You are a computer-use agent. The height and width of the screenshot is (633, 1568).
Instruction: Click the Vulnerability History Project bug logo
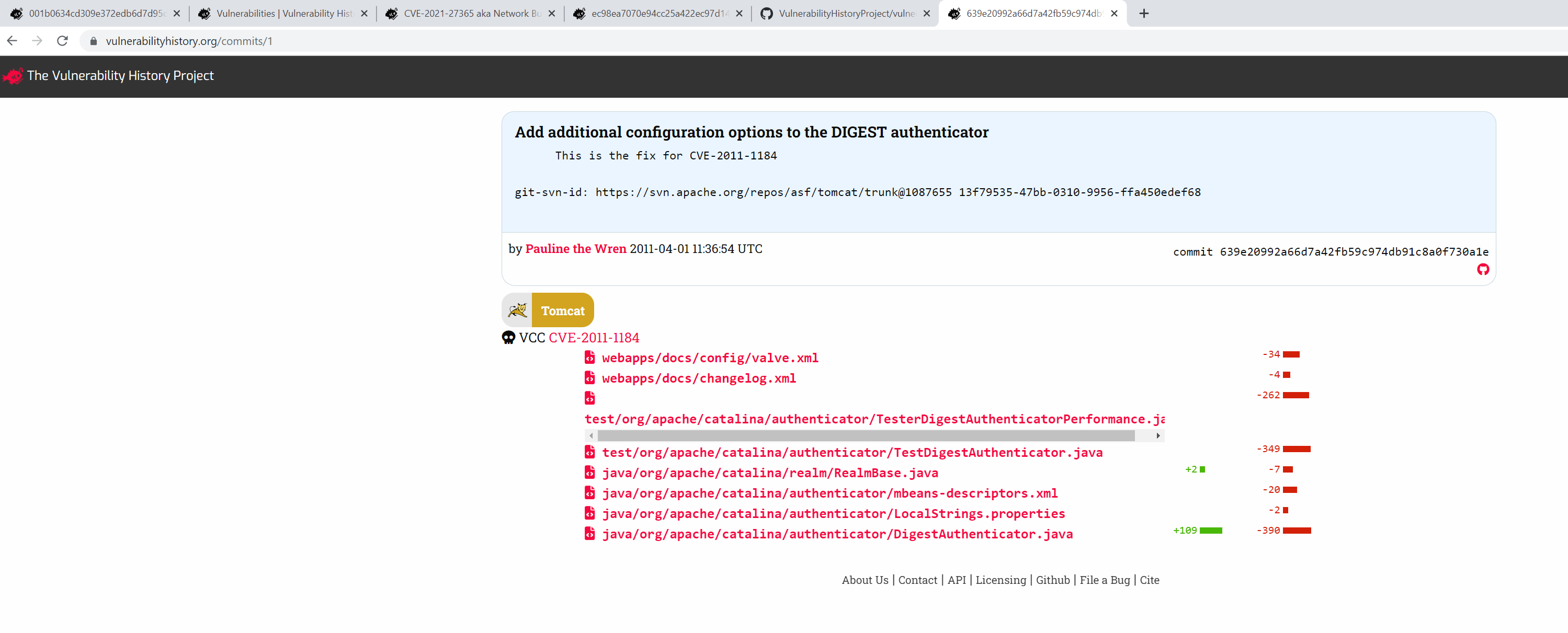13,75
